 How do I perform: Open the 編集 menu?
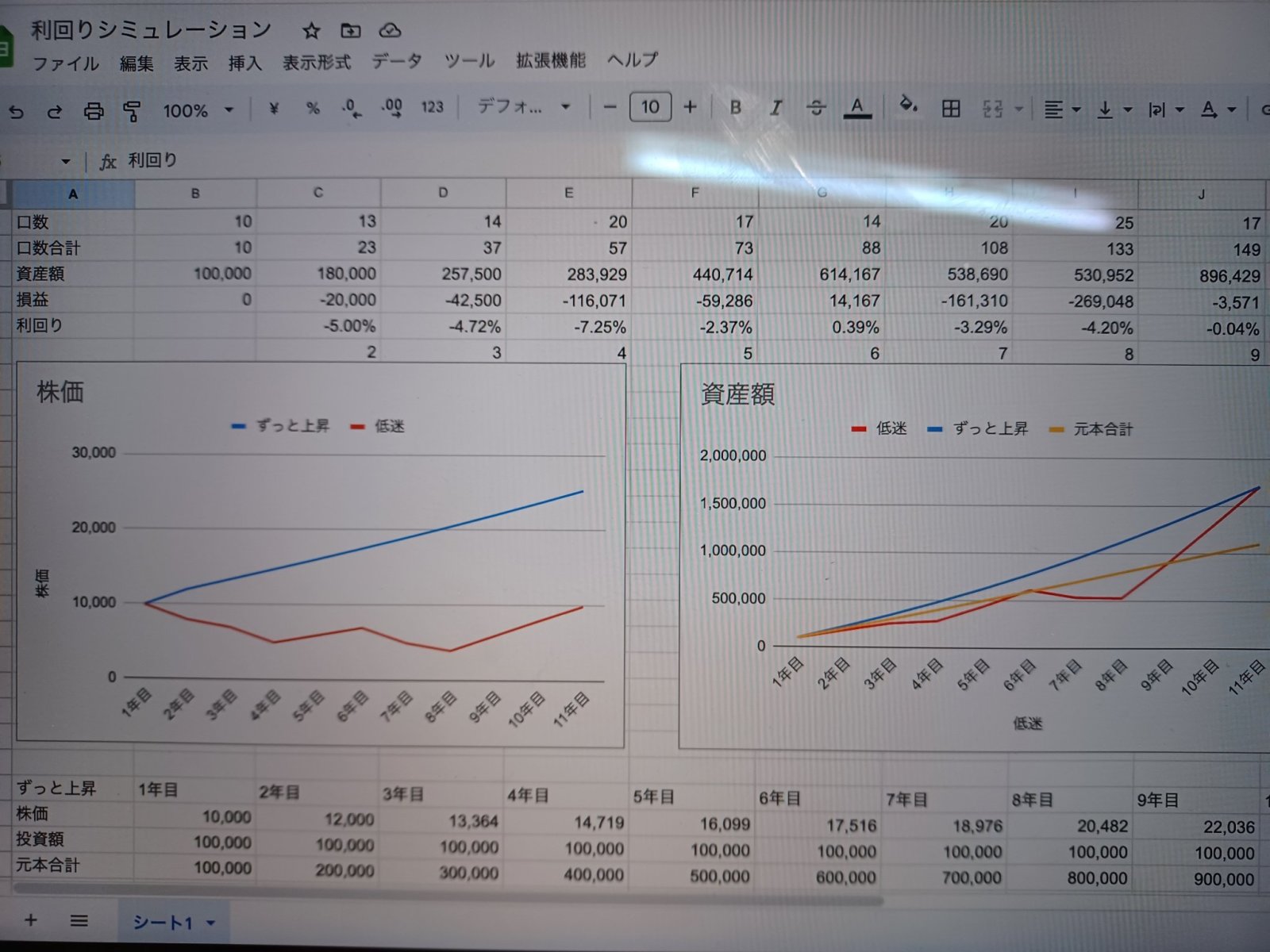[x=137, y=63]
